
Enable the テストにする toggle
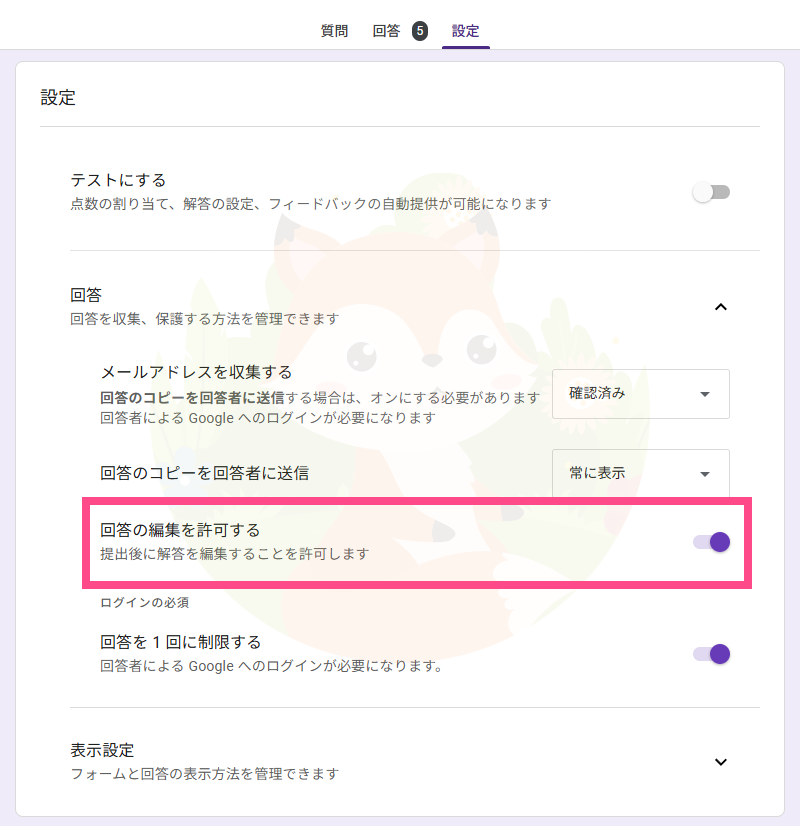(711, 191)
